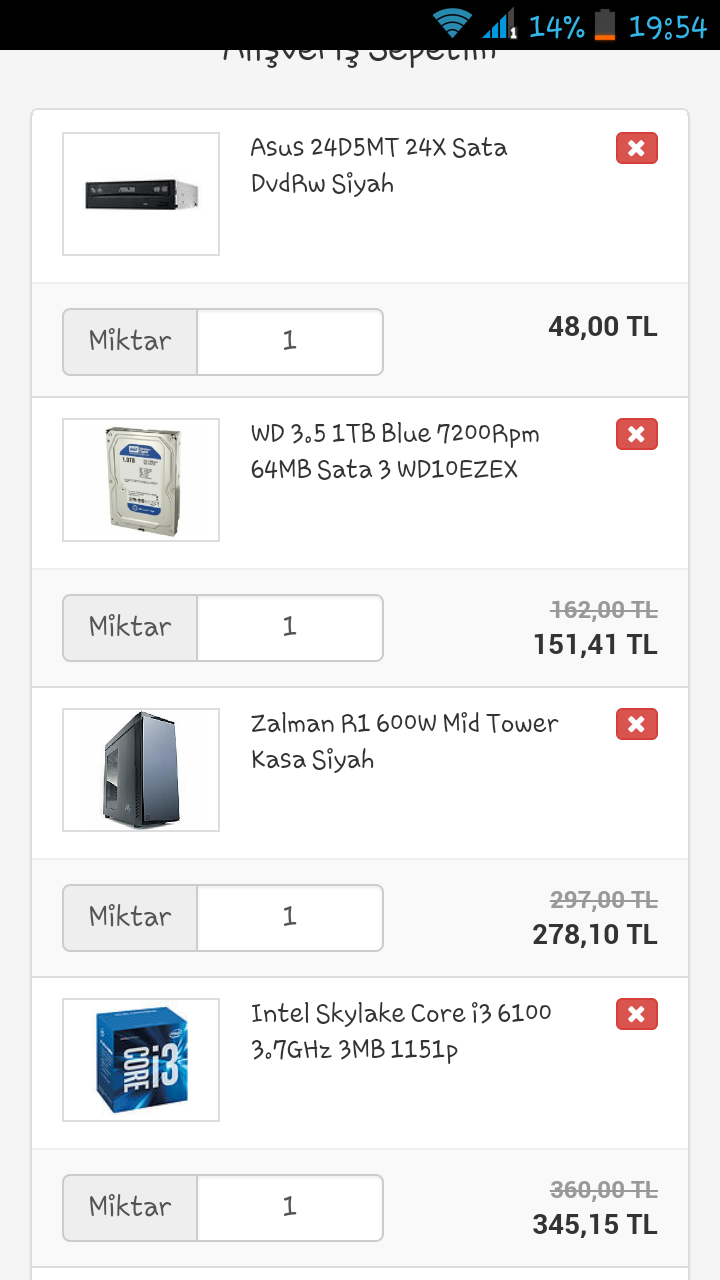Open Asus DvdRw product thumbnail
The width and height of the screenshot is (720, 1280).
(x=141, y=194)
